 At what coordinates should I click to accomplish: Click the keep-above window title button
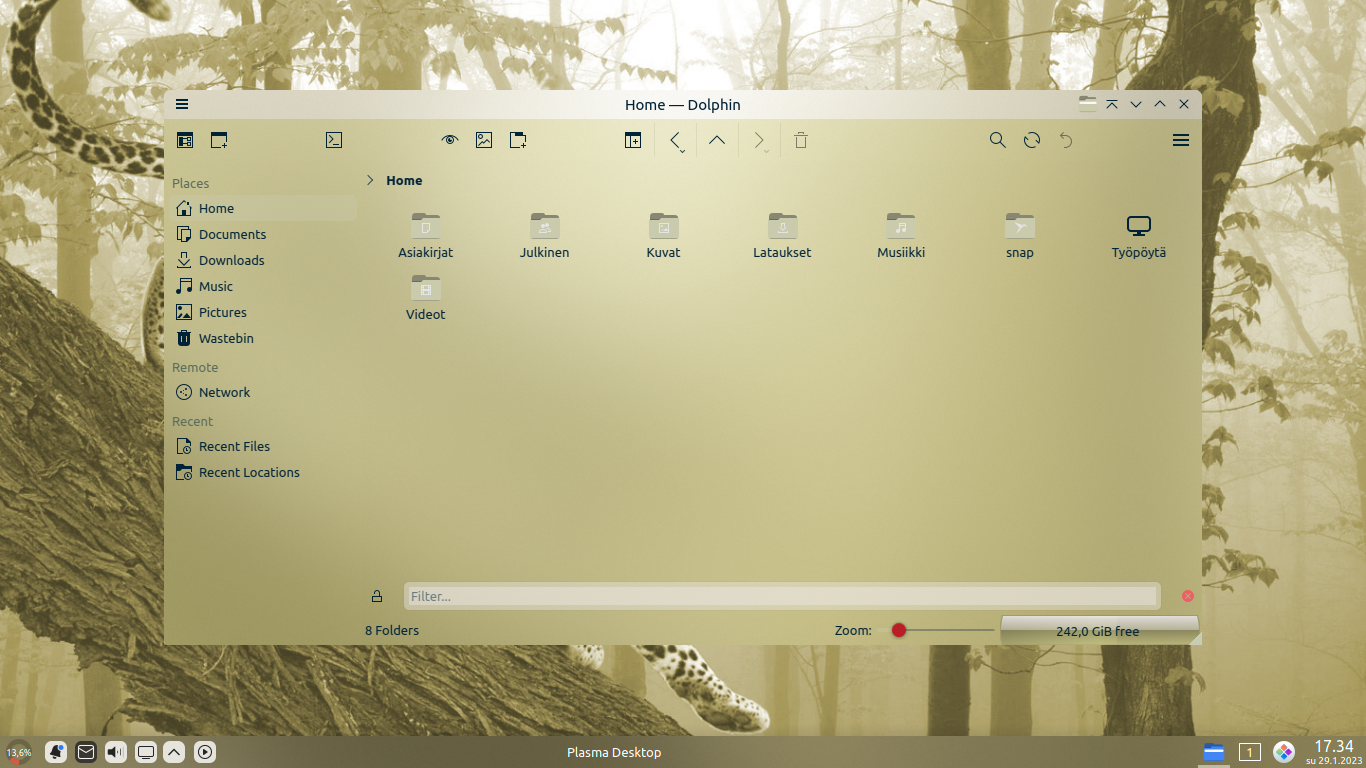pyautogui.click(x=1112, y=104)
